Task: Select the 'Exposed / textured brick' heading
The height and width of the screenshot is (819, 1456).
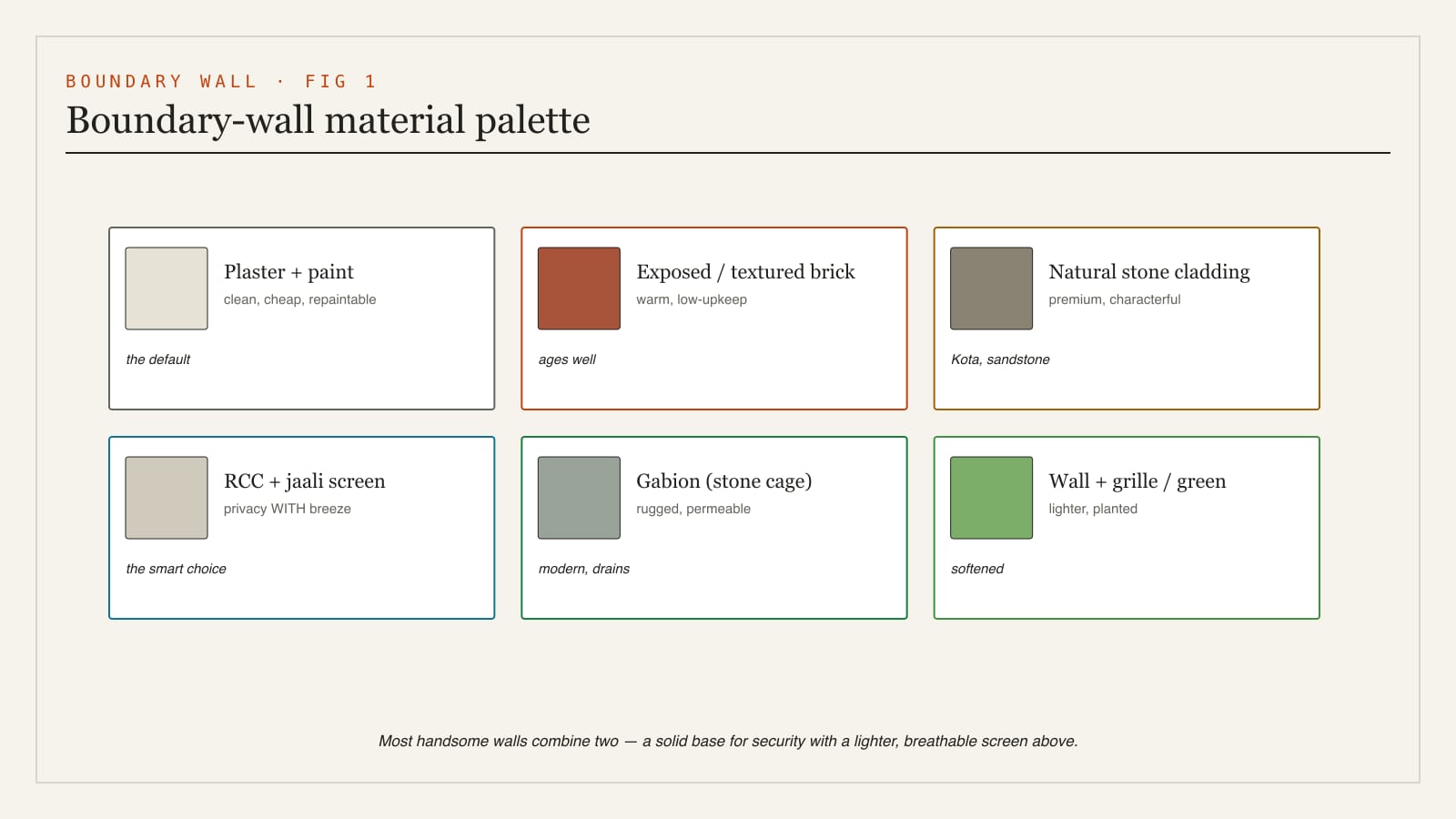Action: tap(745, 272)
